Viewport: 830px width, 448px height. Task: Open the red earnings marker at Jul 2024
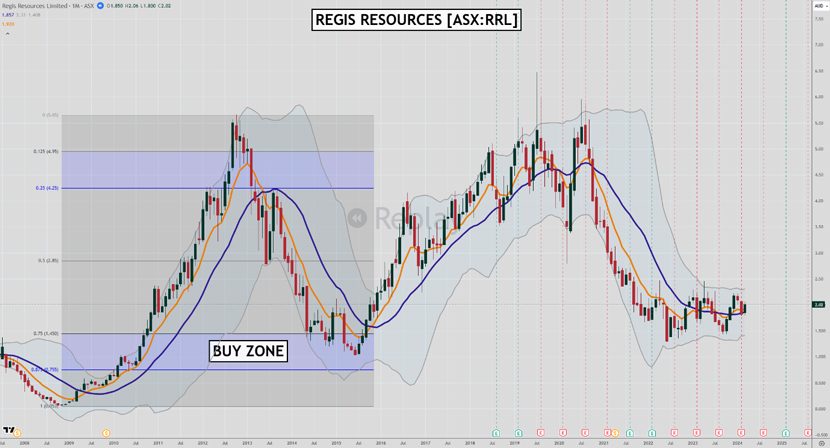(763, 433)
